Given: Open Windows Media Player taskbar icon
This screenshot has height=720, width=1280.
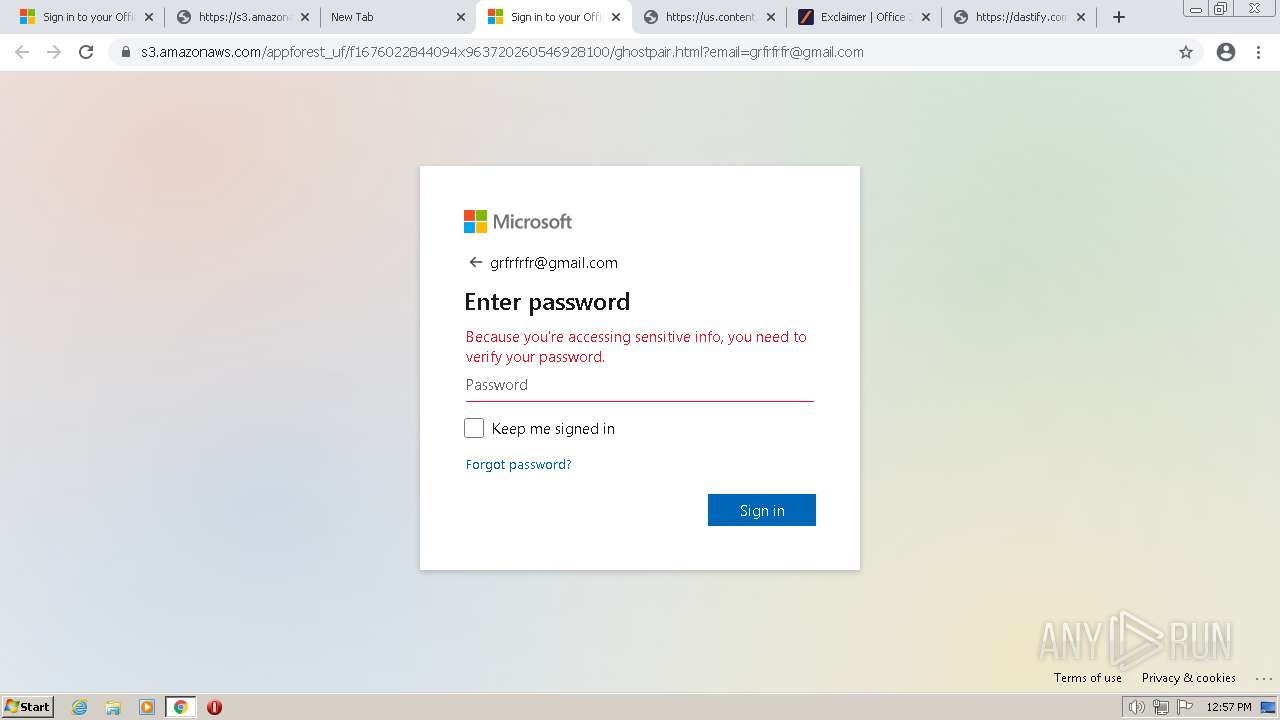Looking at the screenshot, I should [x=147, y=707].
